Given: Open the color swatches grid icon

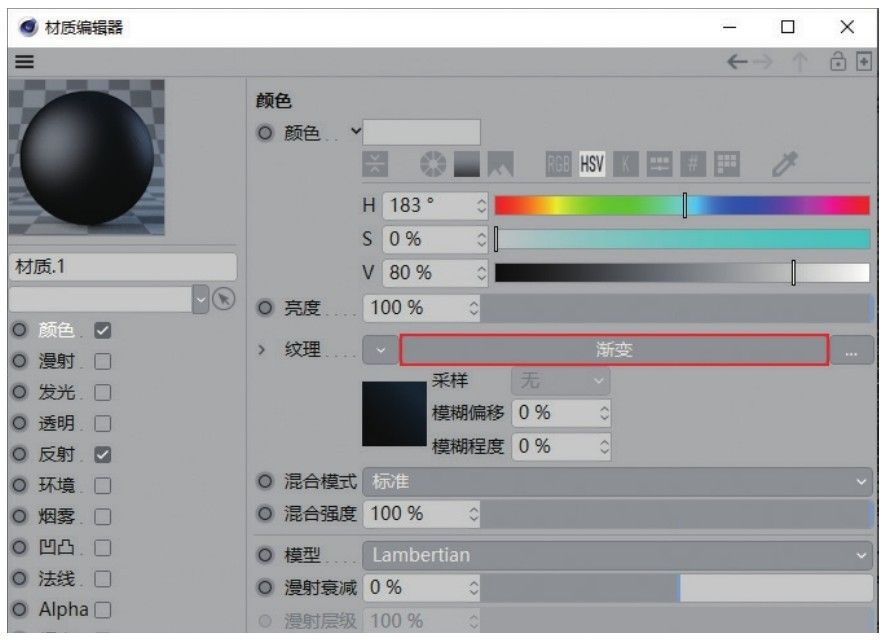Looking at the screenshot, I should (x=727, y=164).
